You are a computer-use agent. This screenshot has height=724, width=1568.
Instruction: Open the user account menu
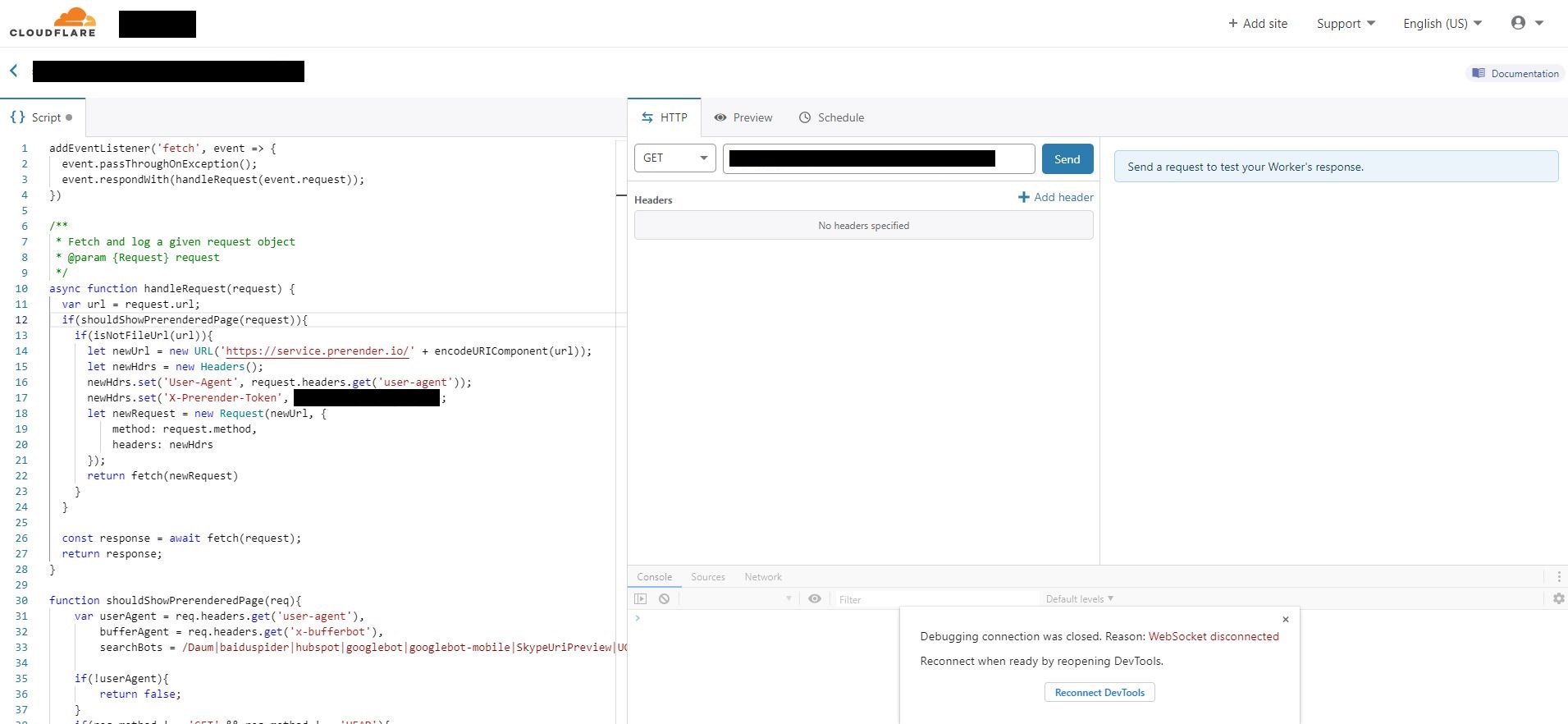(1527, 23)
